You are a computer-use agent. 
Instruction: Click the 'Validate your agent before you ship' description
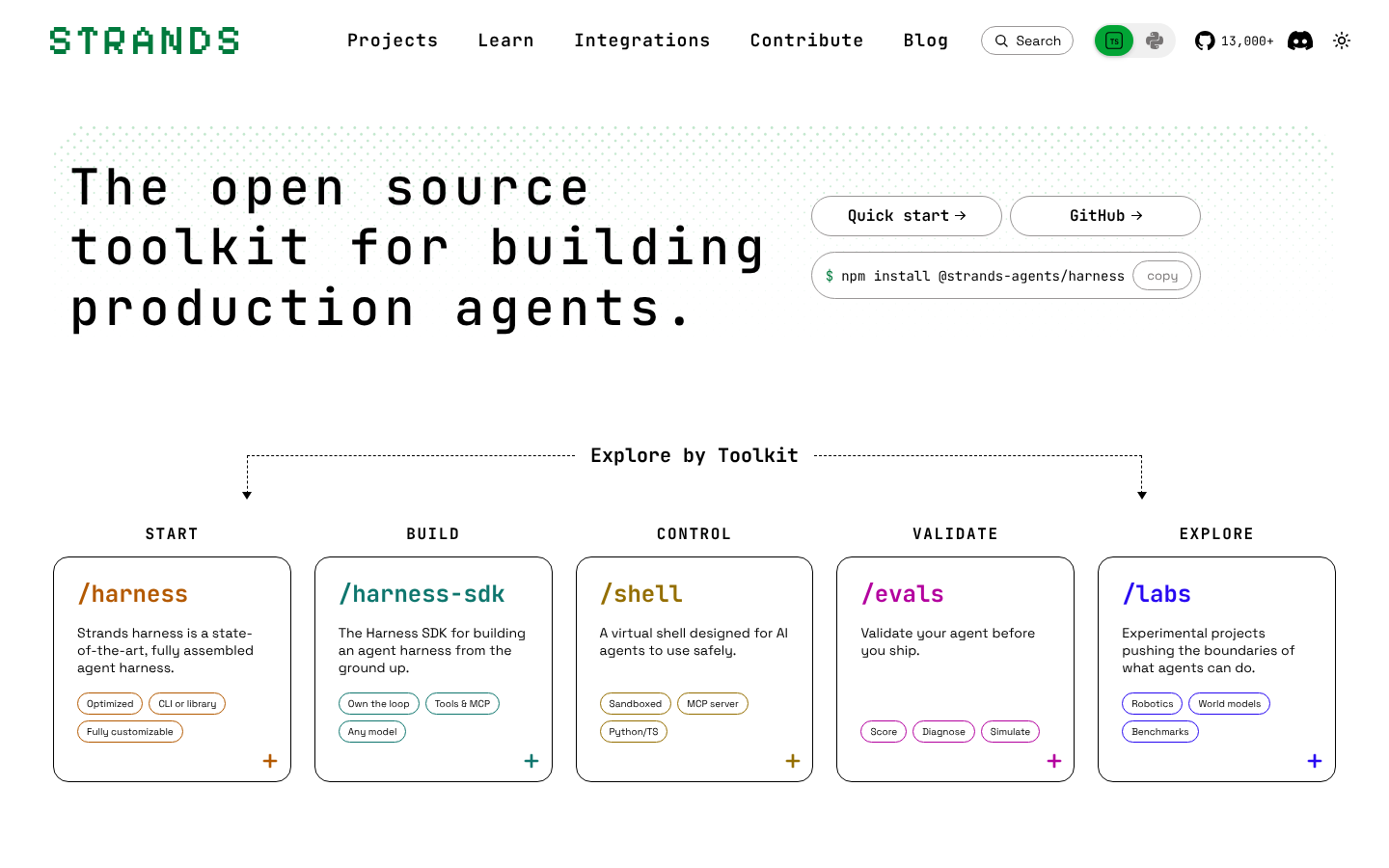[x=948, y=642]
